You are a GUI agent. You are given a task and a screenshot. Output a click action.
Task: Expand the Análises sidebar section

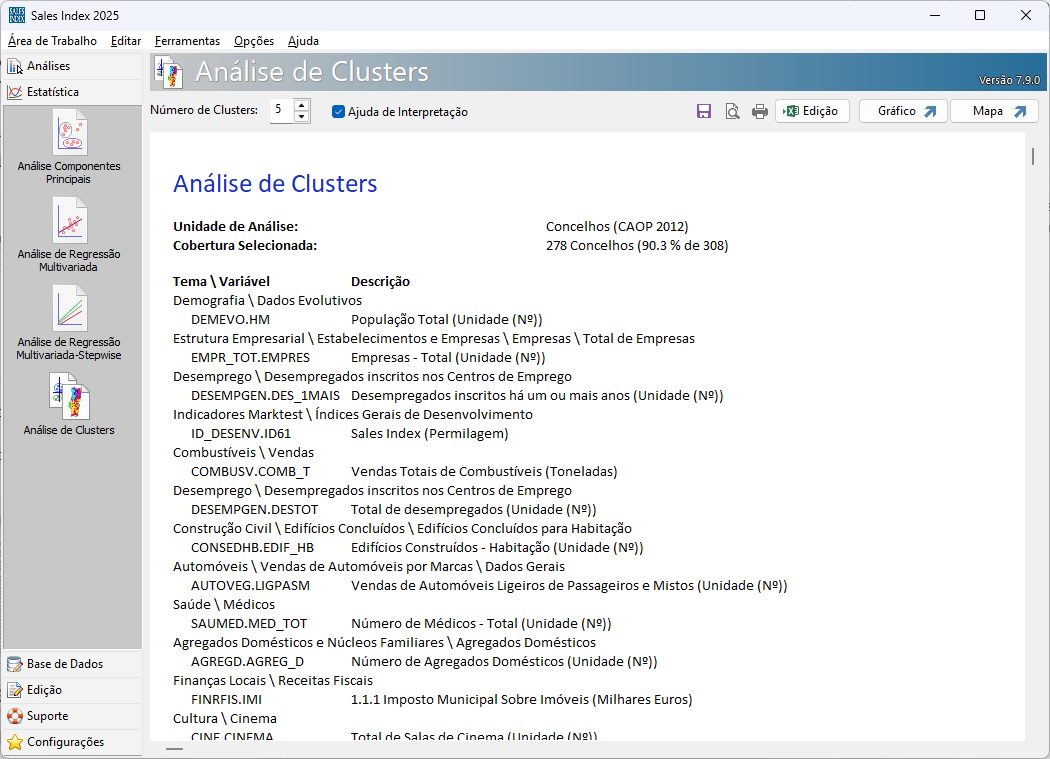[48, 66]
